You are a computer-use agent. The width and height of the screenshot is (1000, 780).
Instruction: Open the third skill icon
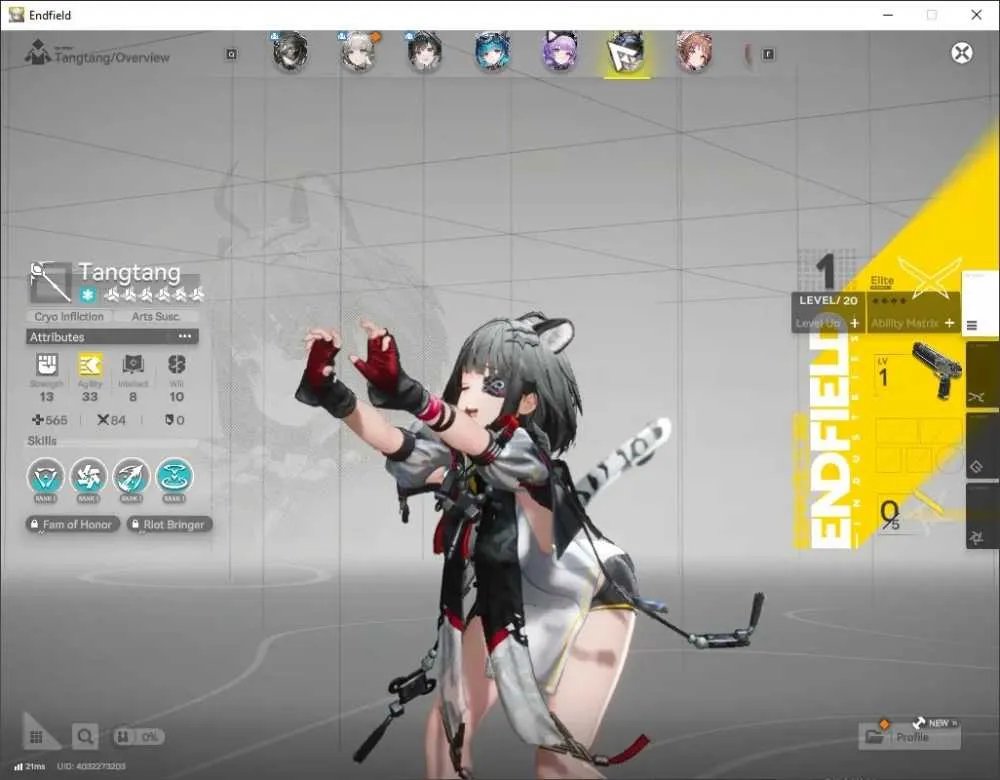(x=131, y=476)
